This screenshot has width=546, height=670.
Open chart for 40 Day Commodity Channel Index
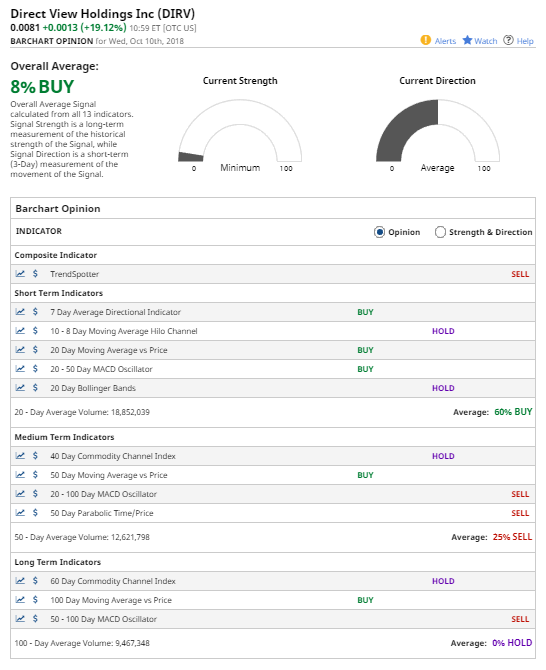click(20, 455)
